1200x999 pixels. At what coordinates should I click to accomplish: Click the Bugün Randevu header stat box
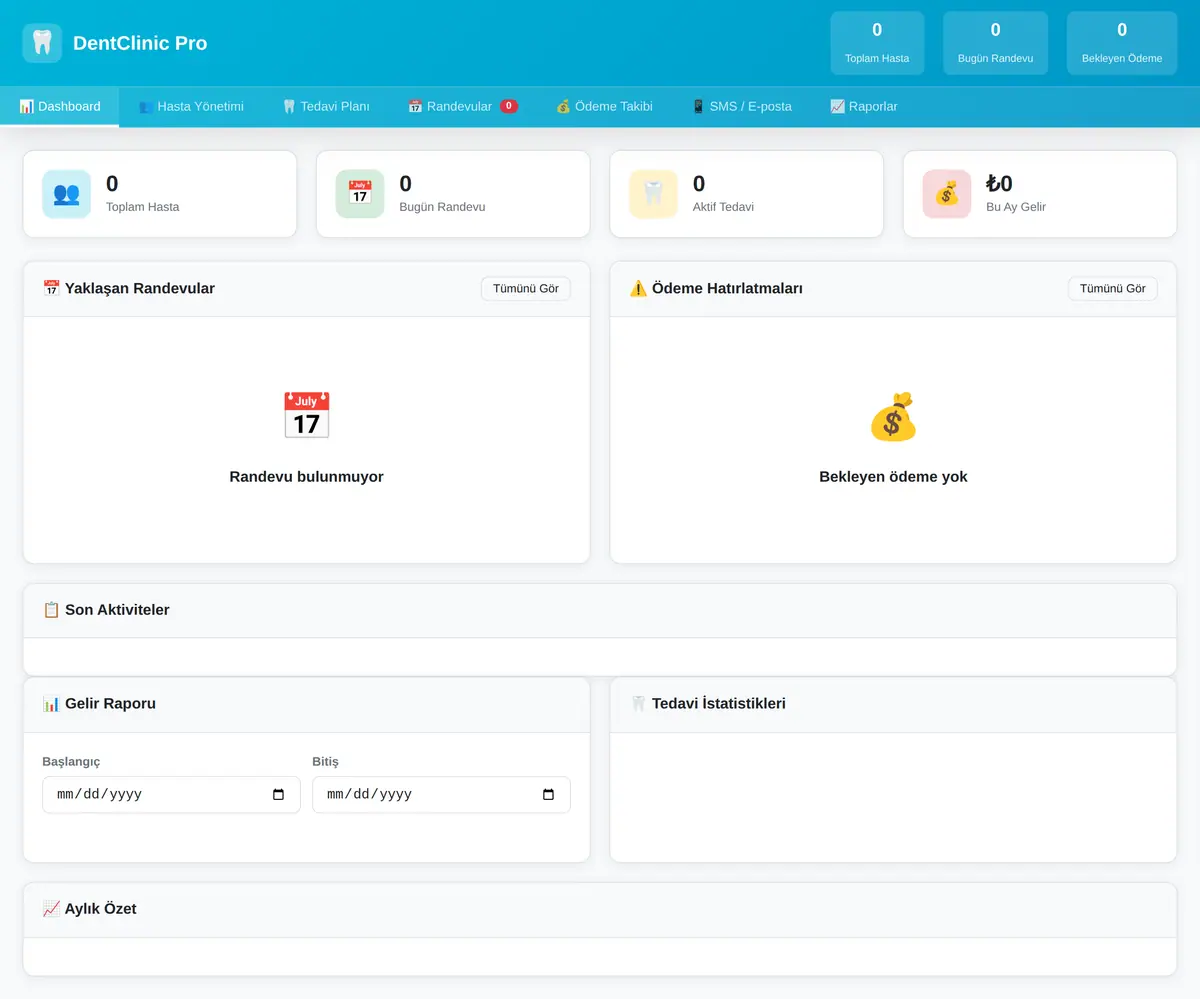pos(996,43)
